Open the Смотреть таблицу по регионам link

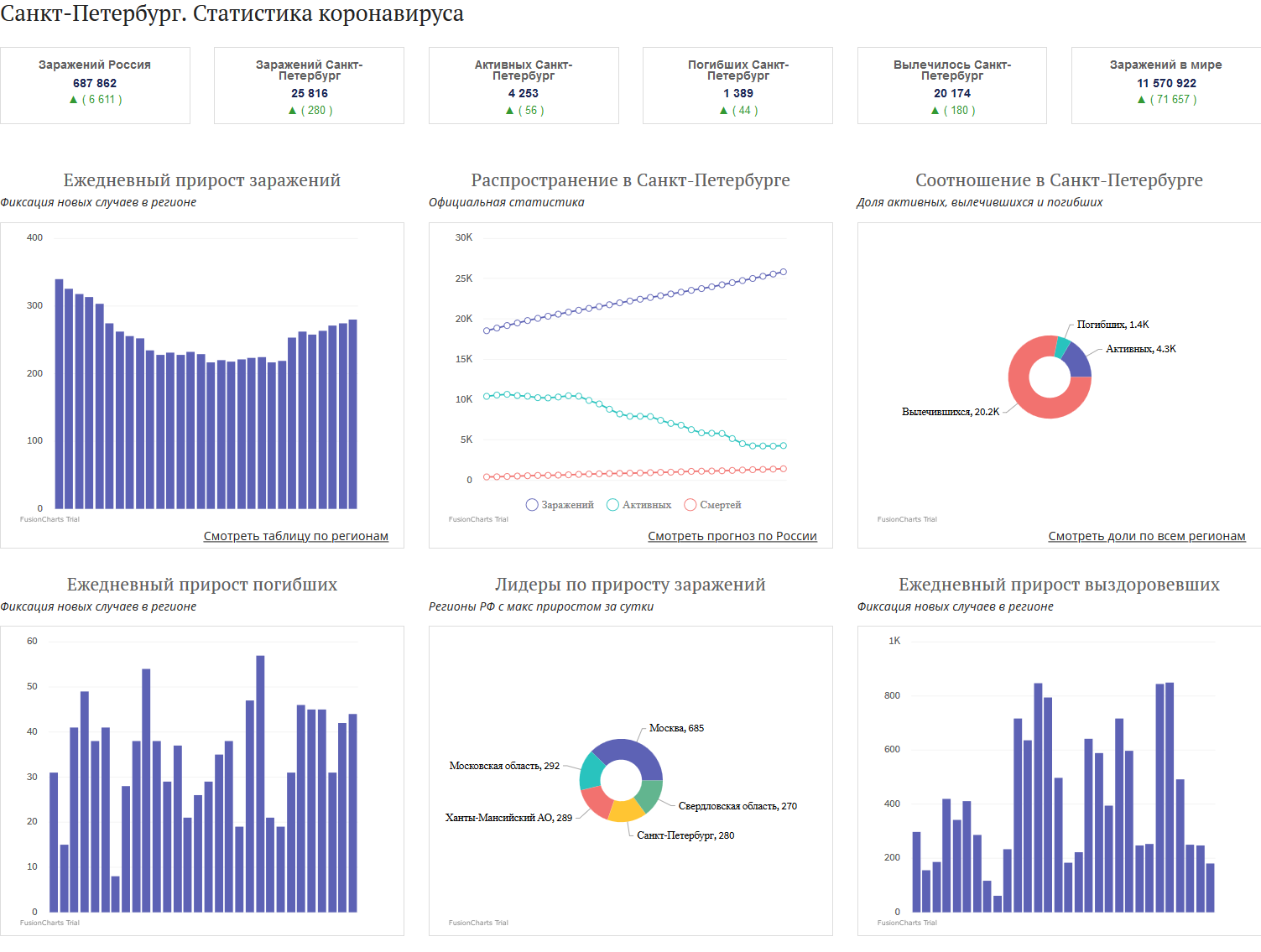tap(296, 536)
